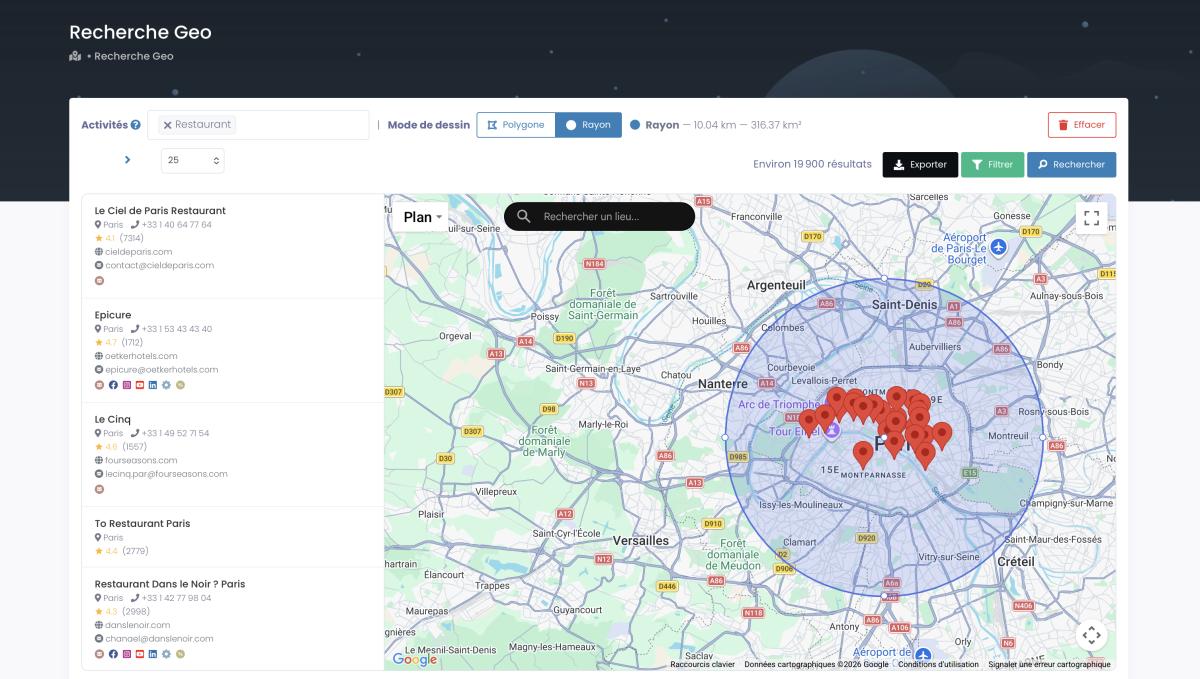Screen dimensions: 1200x679
Task: Click the radius circle's right edge handle
Action: (x=1042, y=438)
